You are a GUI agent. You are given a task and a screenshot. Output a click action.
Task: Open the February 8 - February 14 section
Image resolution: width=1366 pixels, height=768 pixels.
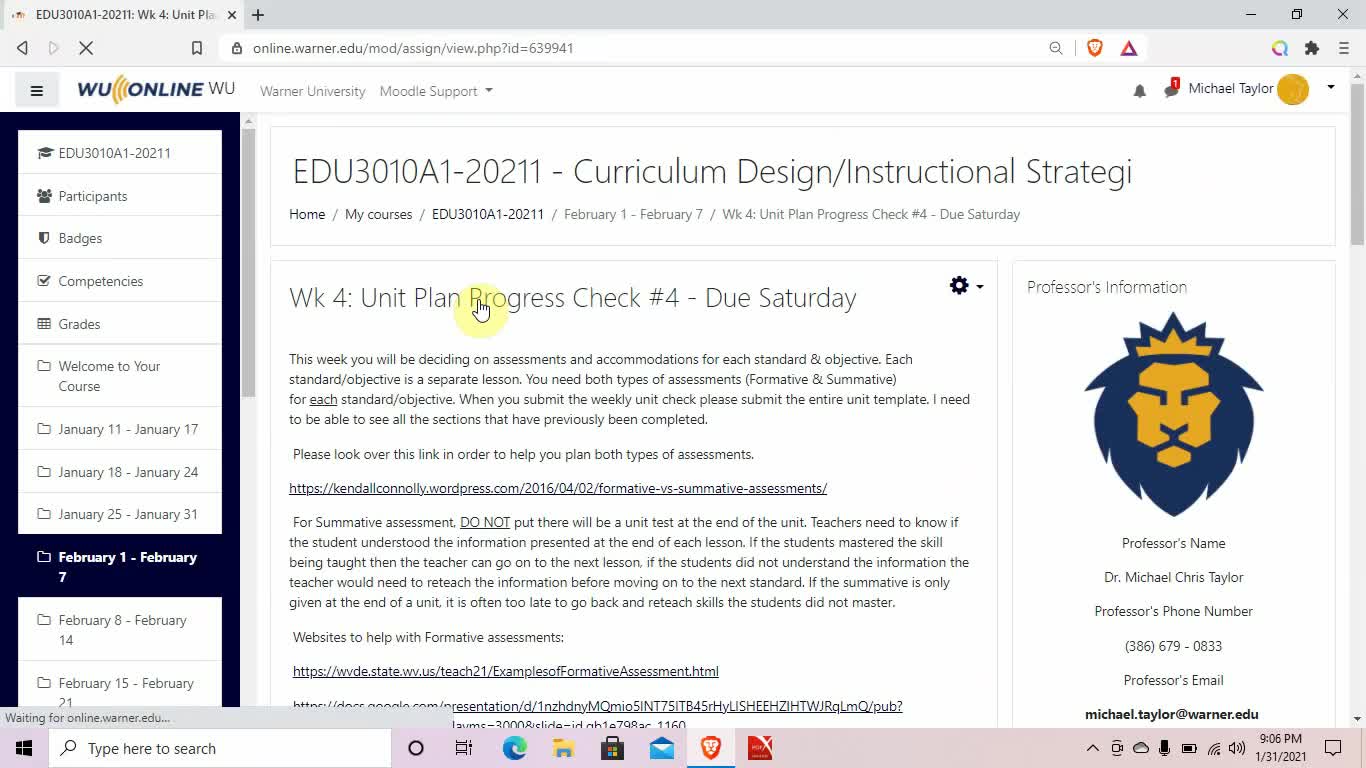(x=120, y=630)
